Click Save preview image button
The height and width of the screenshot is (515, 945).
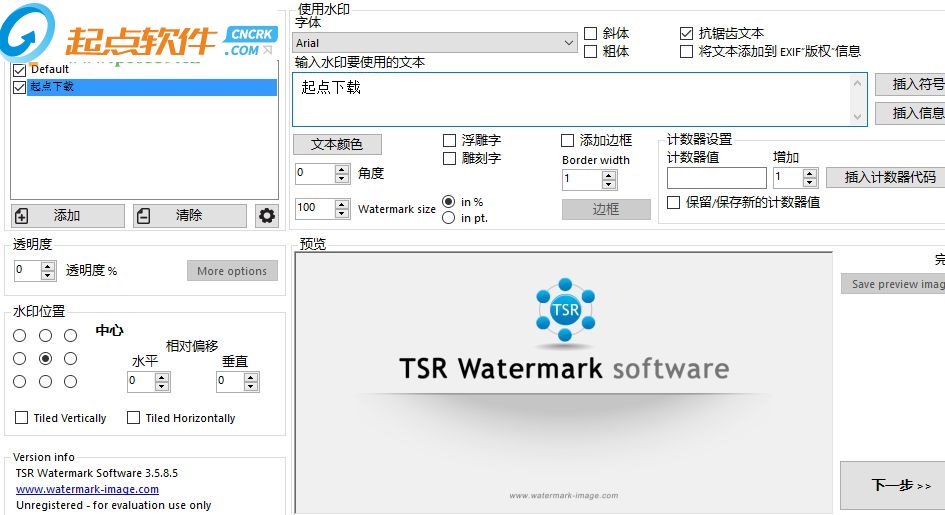point(893,284)
